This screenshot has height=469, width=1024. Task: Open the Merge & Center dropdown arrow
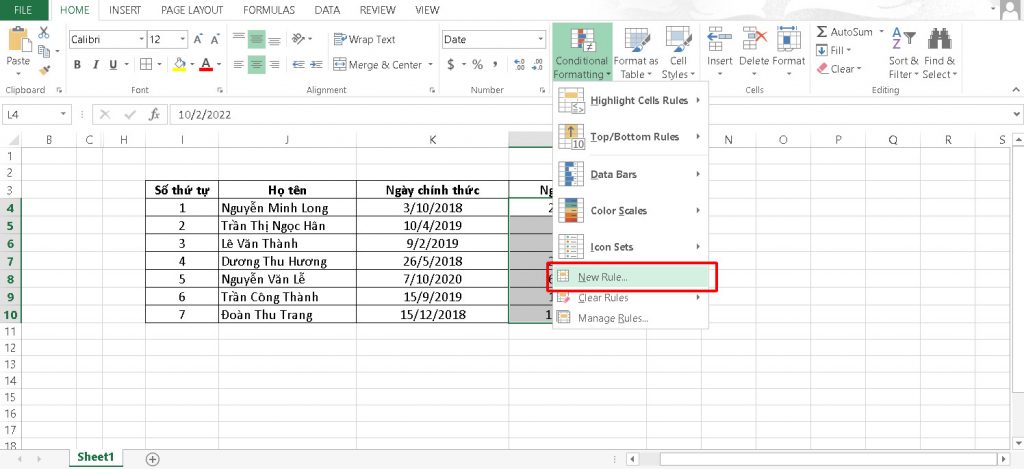(x=430, y=65)
